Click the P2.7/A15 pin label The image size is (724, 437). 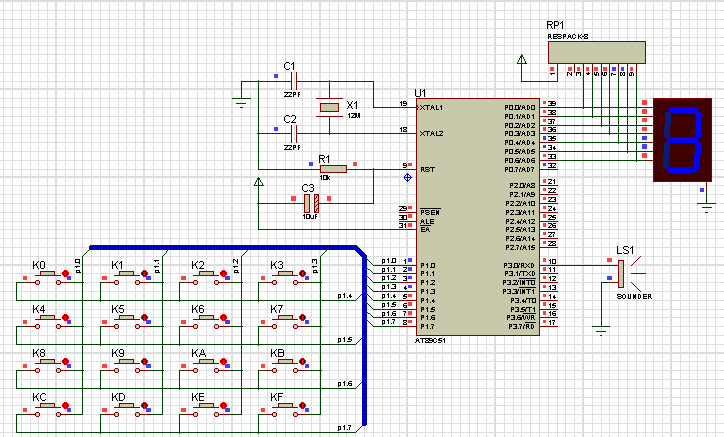[x=522, y=248]
